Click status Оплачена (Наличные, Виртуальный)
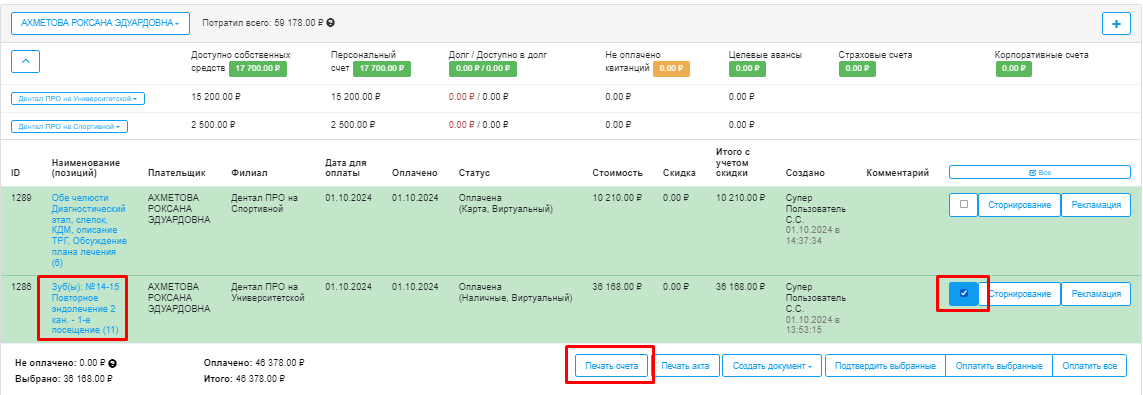Screen dimensions: 1143x395 pos(515,292)
